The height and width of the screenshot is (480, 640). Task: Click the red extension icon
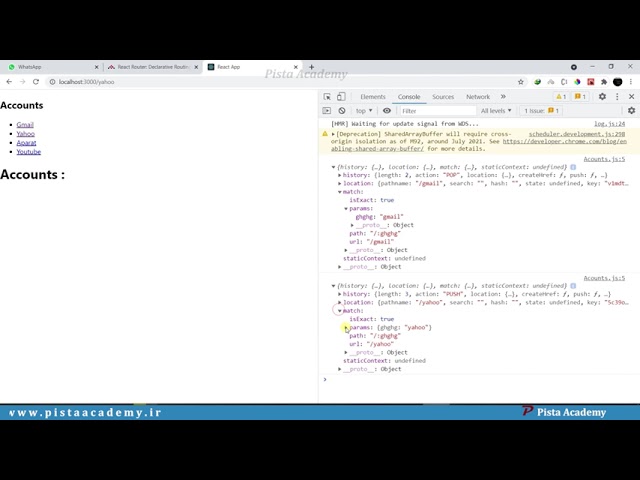tap(590, 82)
